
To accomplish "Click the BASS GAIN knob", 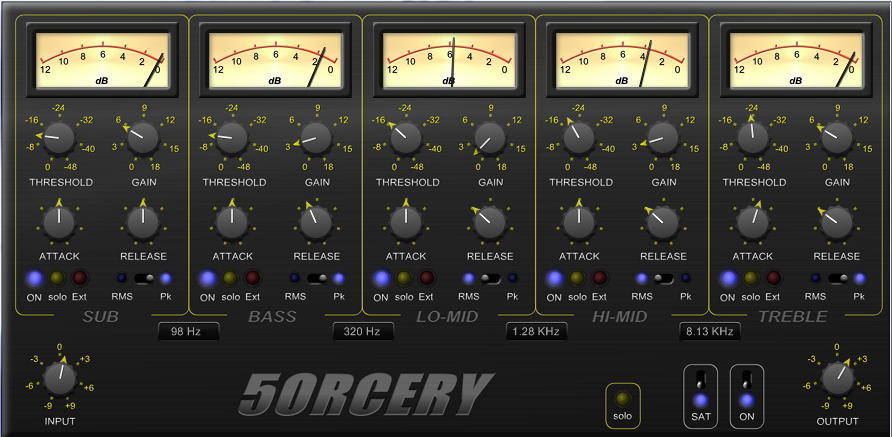I will click(316, 137).
